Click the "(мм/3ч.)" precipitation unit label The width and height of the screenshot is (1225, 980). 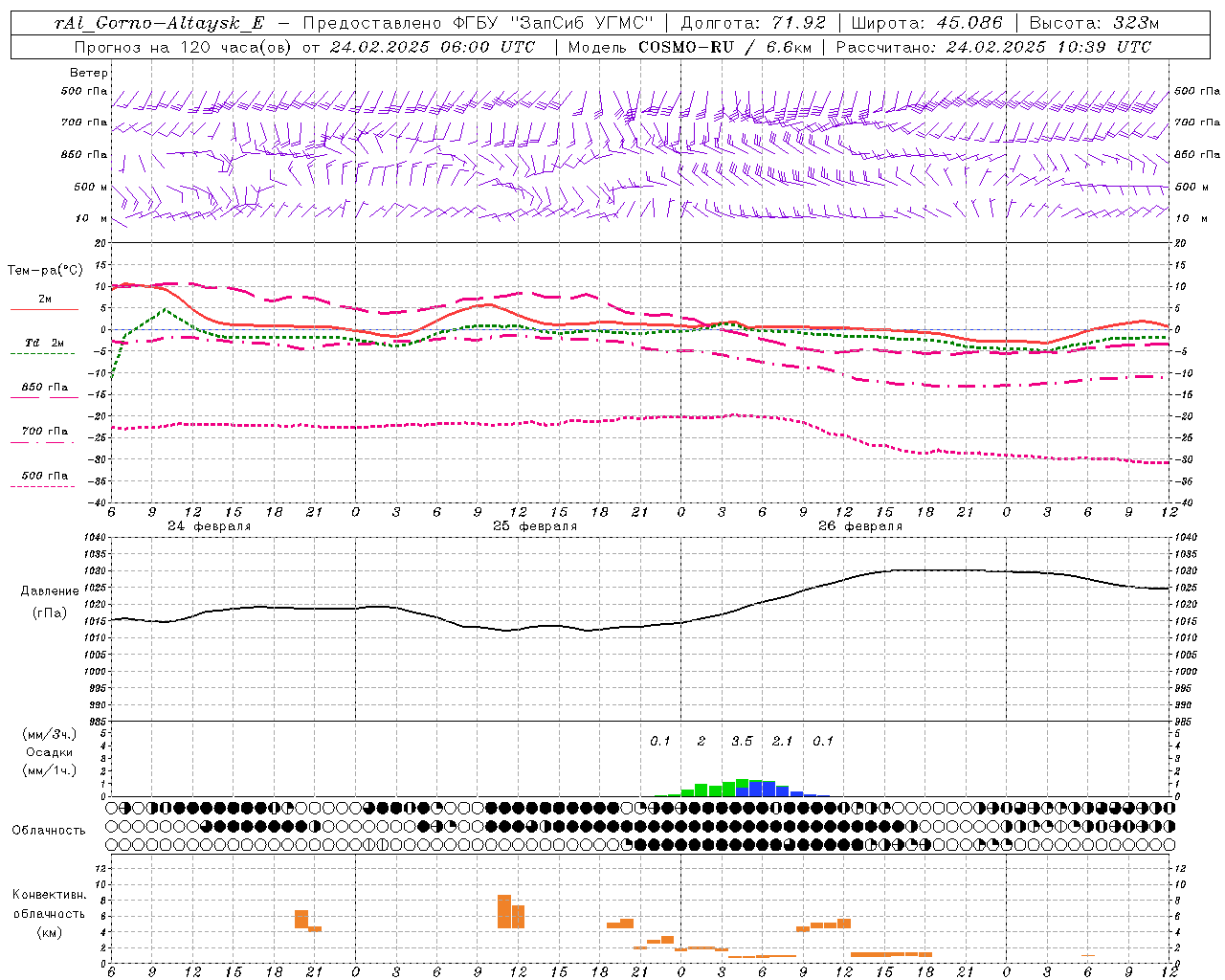coord(50,734)
